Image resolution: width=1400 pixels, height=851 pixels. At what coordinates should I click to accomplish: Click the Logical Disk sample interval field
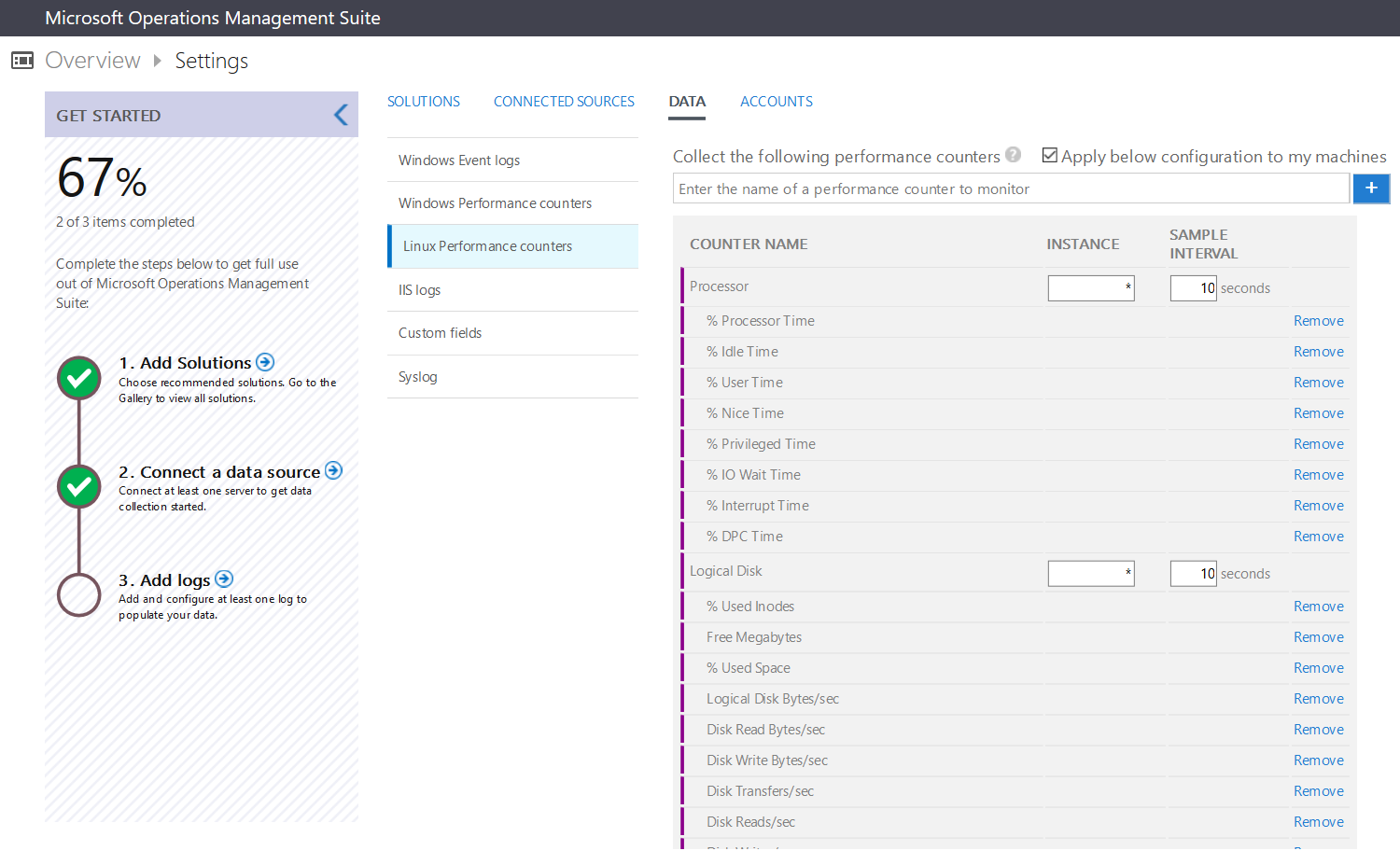click(x=1193, y=573)
